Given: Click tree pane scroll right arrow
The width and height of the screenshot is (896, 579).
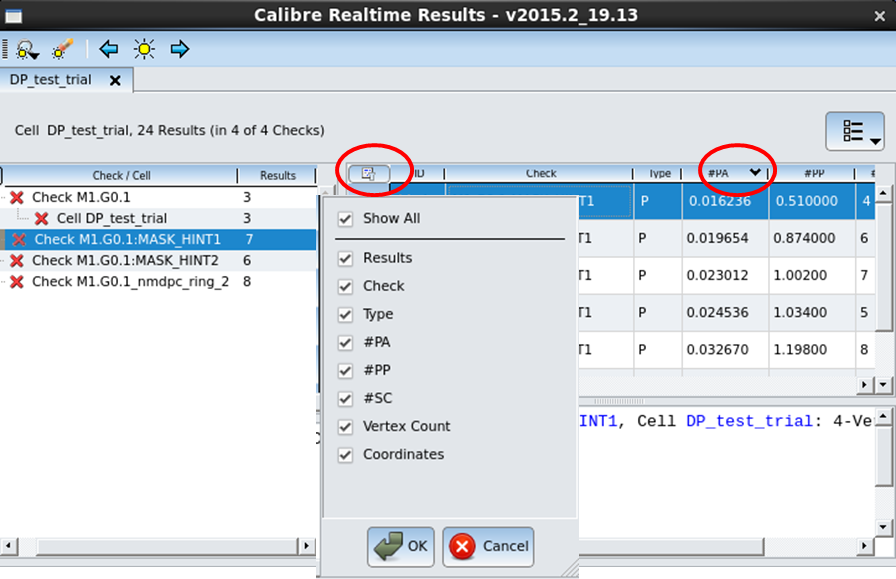Looking at the screenshot, I should coord(306,546).
